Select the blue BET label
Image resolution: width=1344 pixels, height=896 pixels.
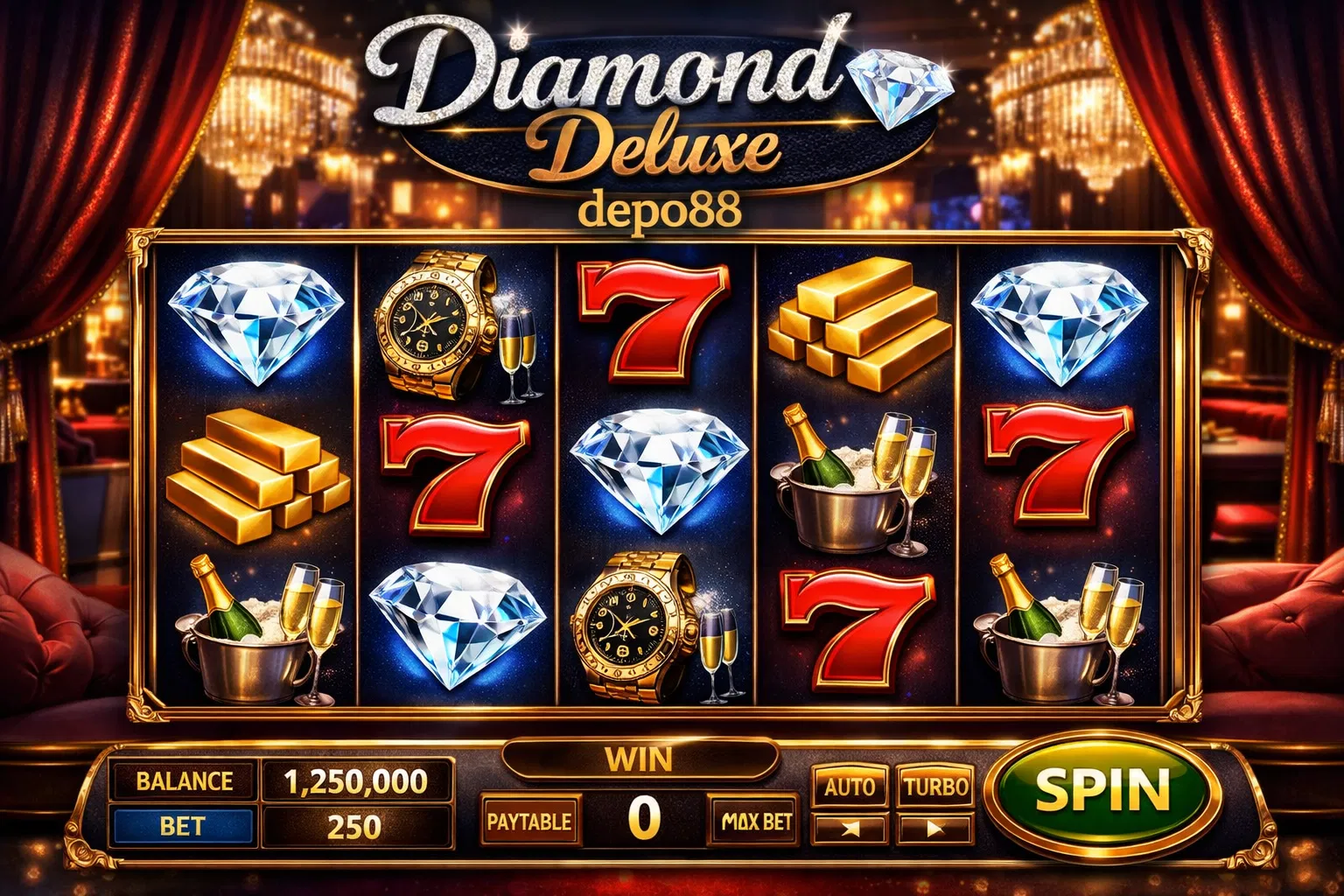[x=182, y=826]
